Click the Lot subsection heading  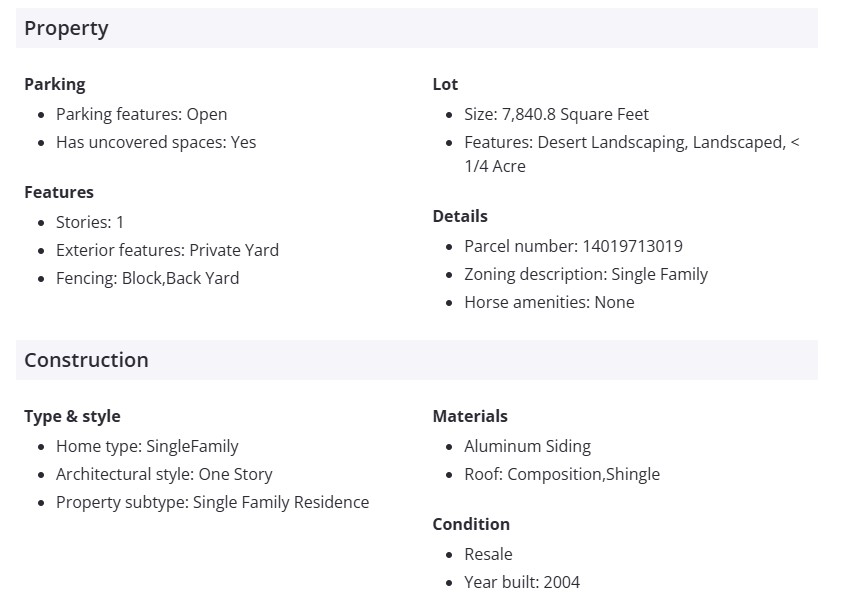[x=445, y=84]
